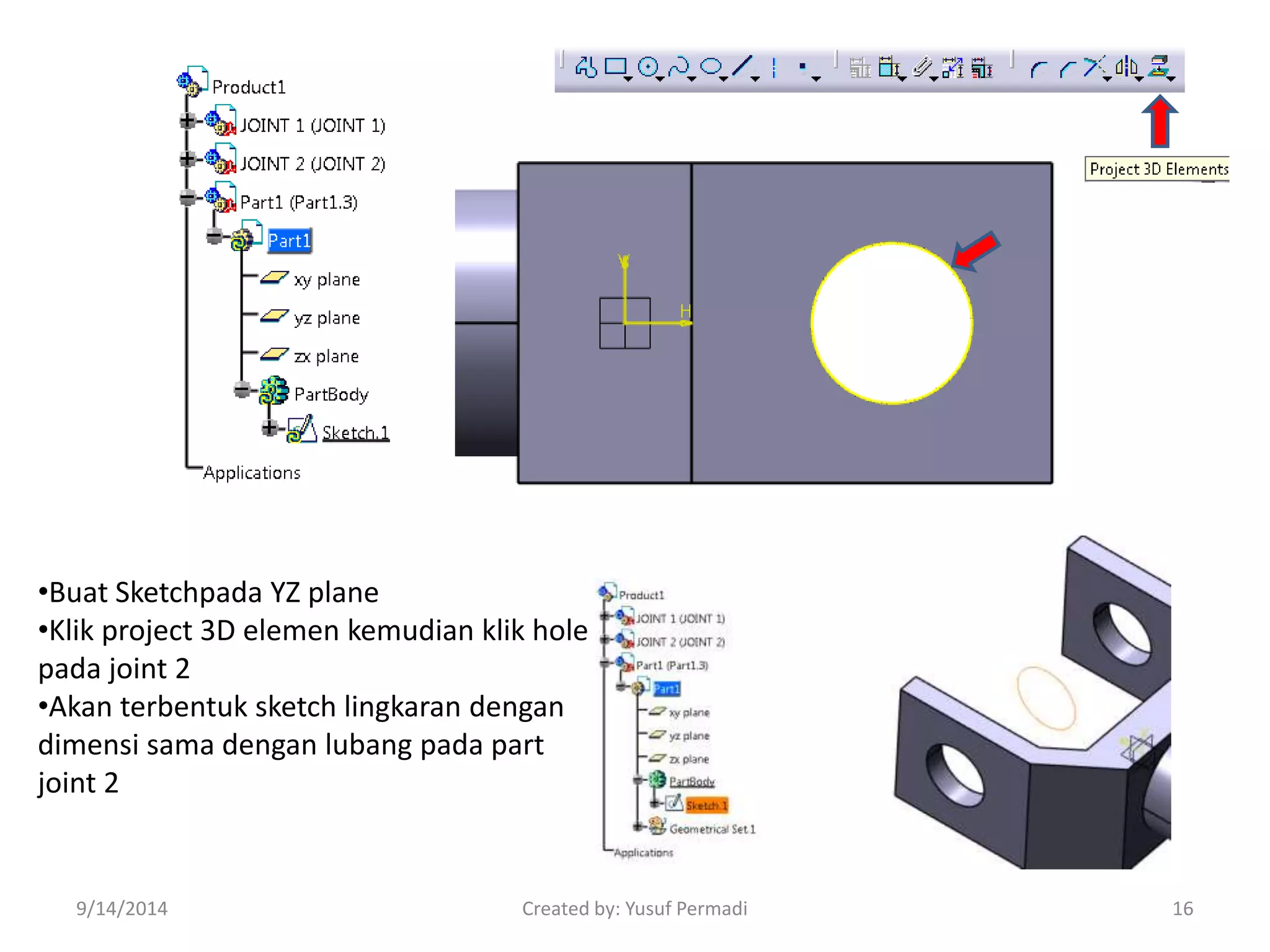Select the Mirror tool
The image size is (1270, 952).
click(1126, 66)
